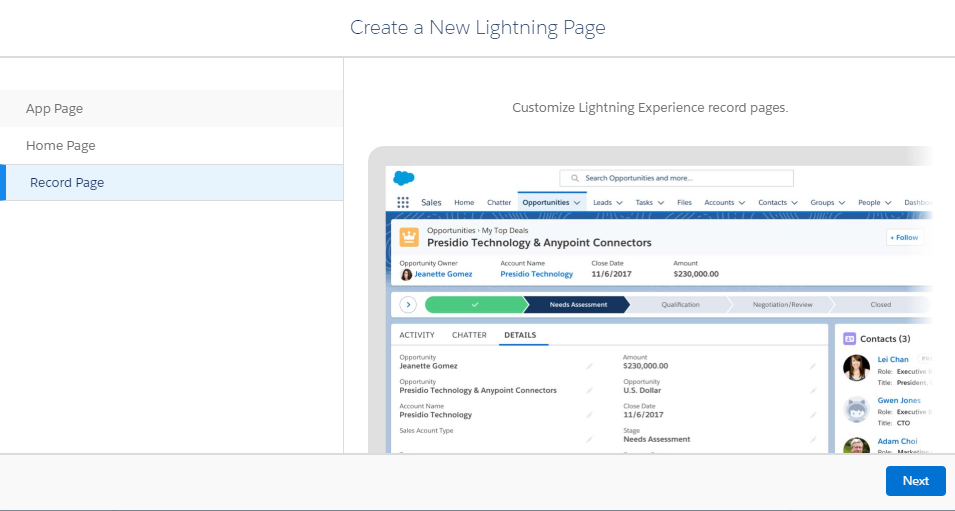955x511 pixels.
Task: Click the Salesforce cloud logo in the preview
Action: (404, 178)
